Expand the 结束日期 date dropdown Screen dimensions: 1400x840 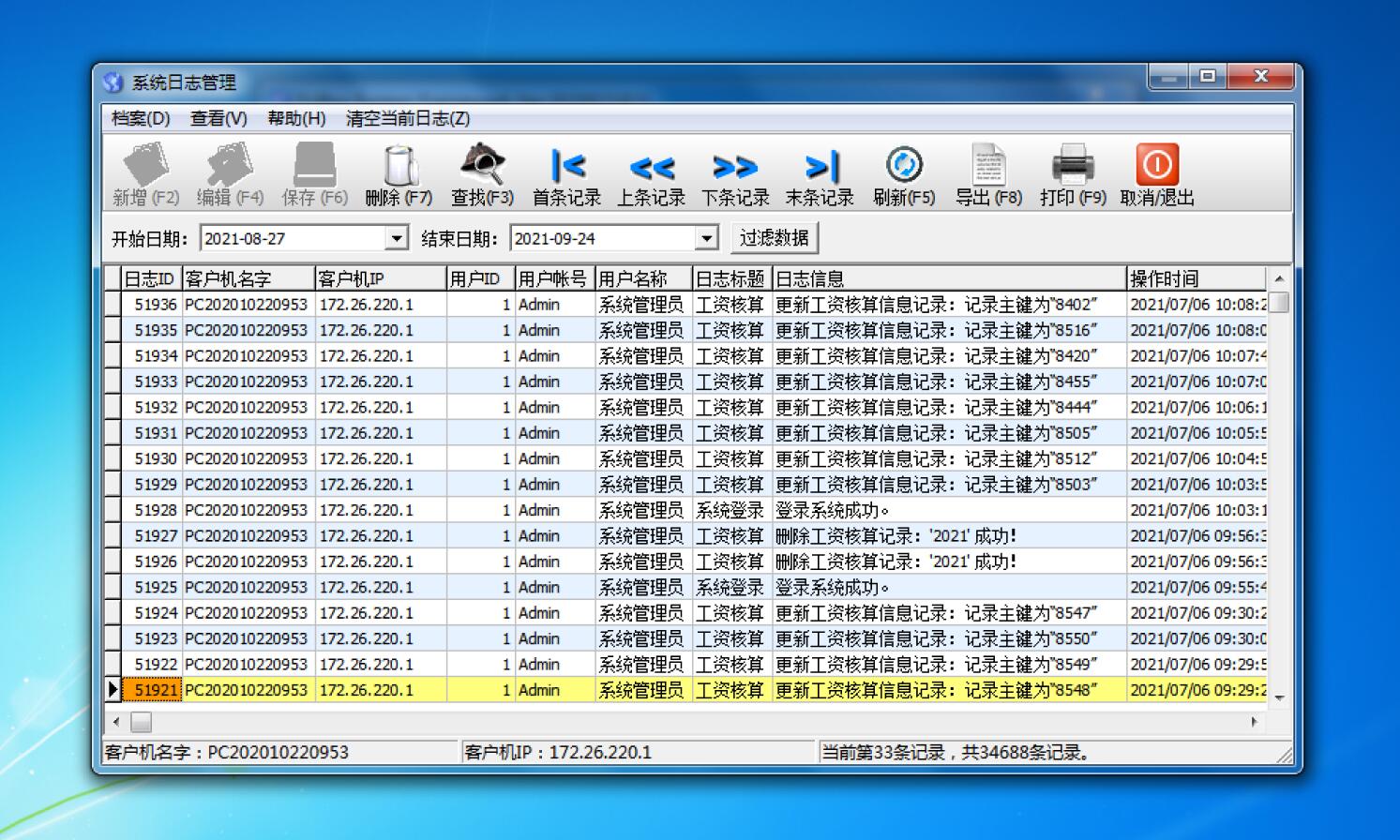[x=707, y=238]
